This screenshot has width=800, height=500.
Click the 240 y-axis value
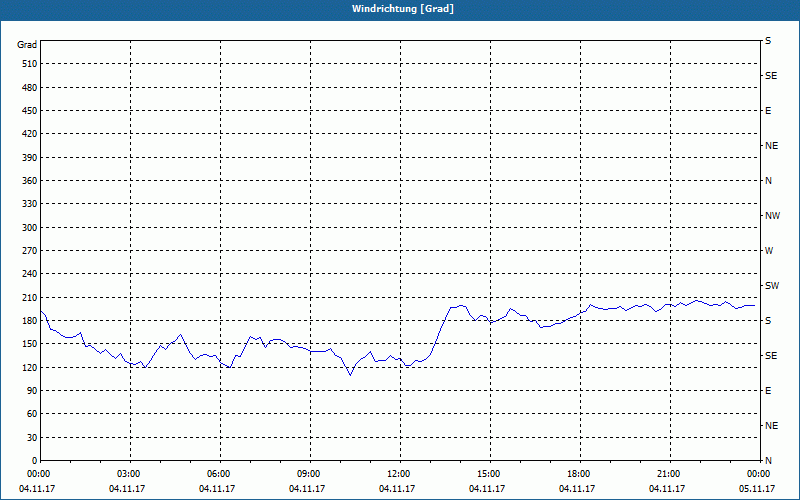coord(30,274)
